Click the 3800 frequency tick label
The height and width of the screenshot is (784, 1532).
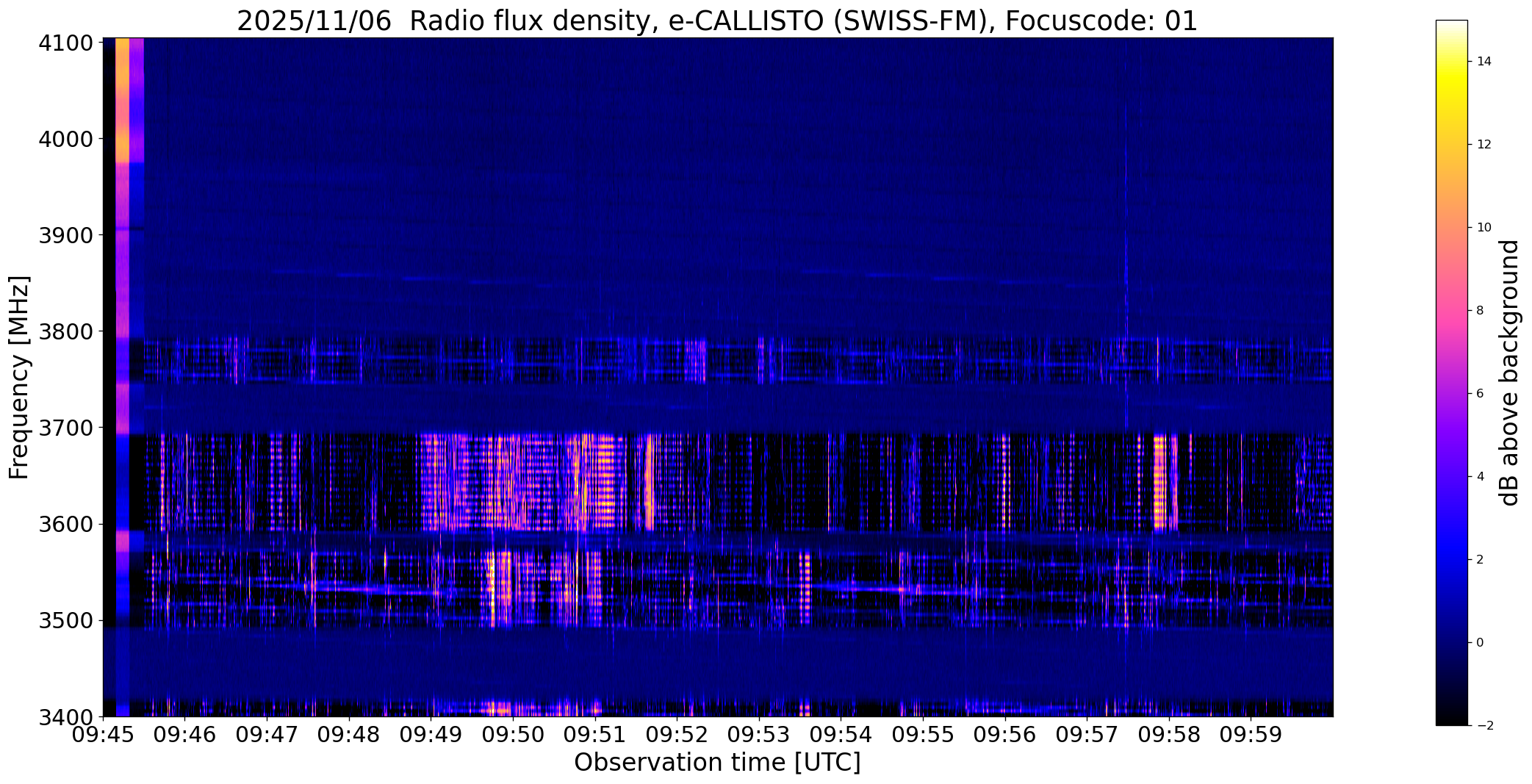coord(65,331)
